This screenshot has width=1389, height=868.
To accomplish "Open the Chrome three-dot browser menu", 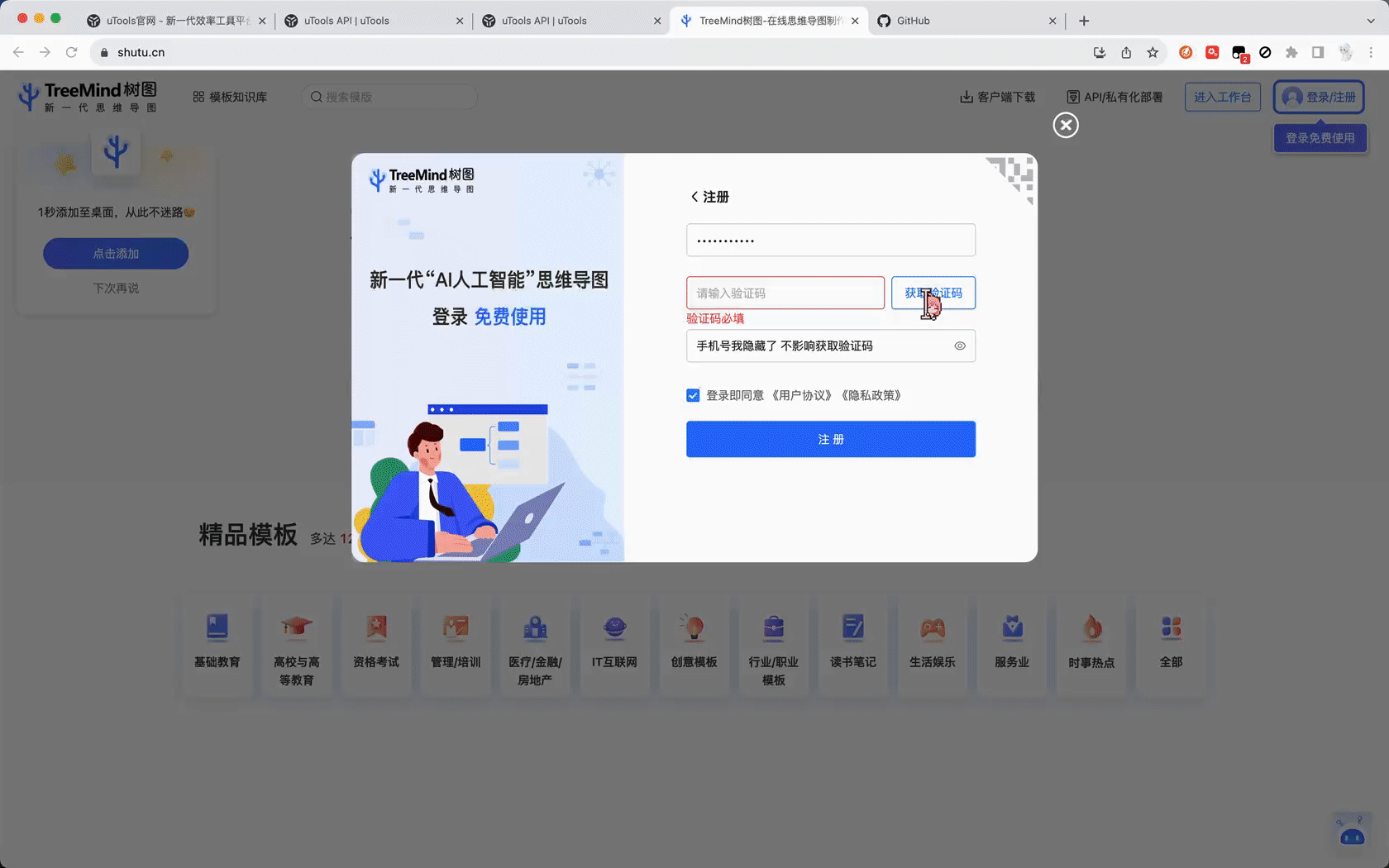I will tap(1371, 52).
